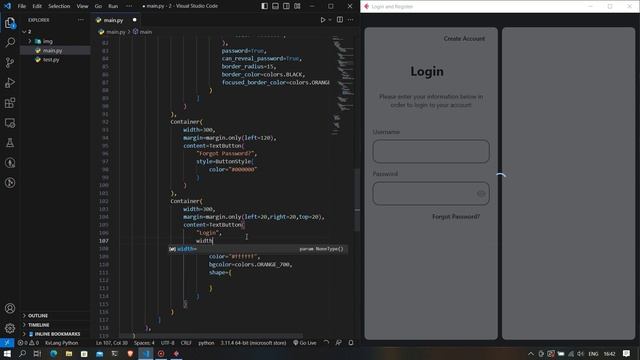Select interpreter 3.11.4 64-bit
Screen dimensions: 640x360
(x=253, y=343)
